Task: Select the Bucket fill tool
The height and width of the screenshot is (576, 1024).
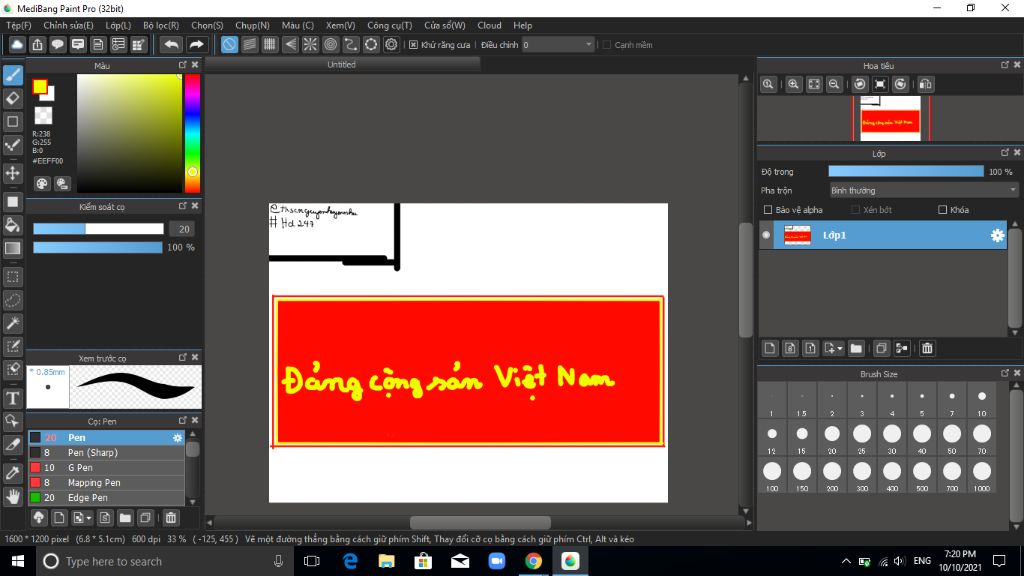Action: (x=12, y=225)
